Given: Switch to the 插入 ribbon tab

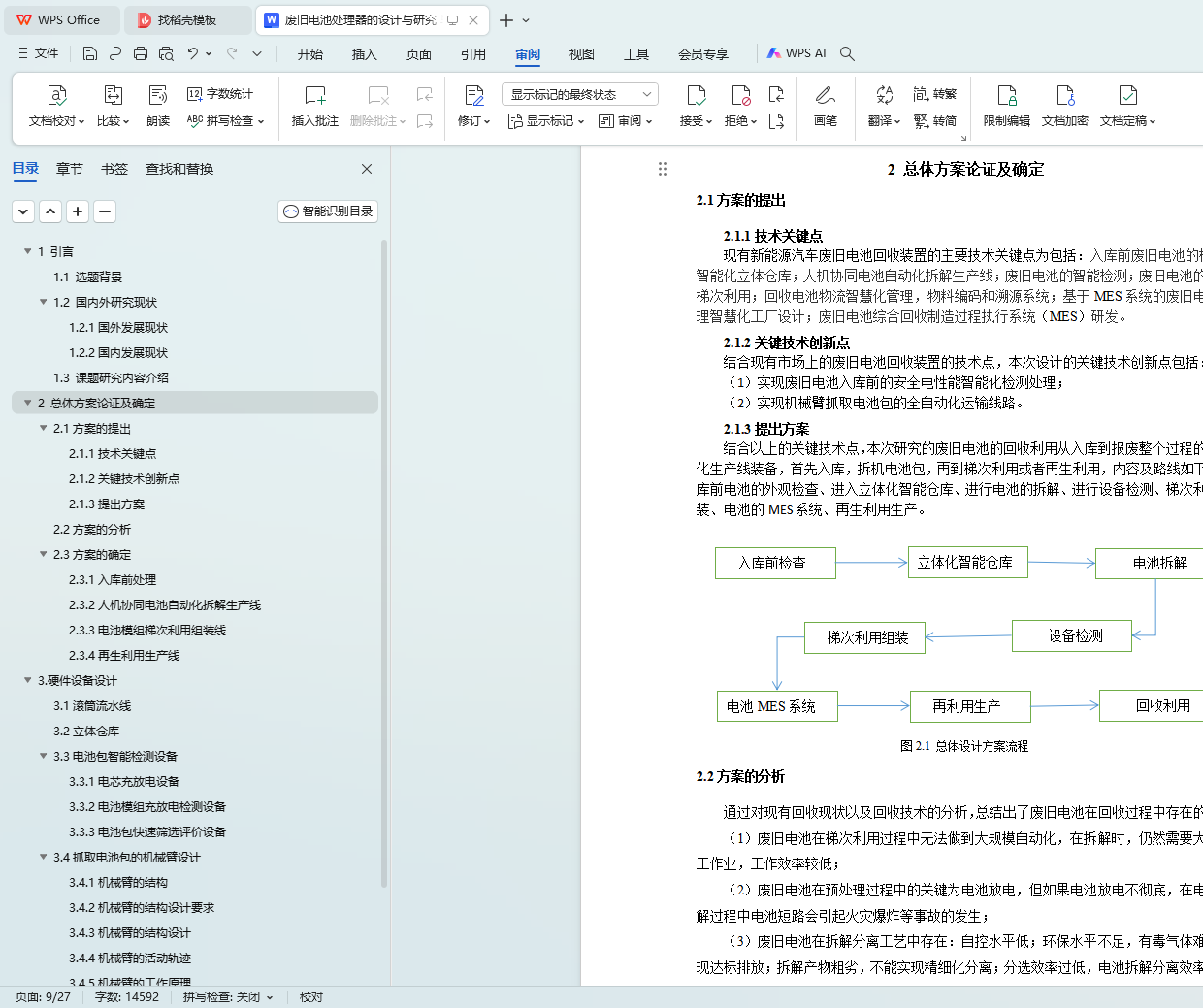Looking at the screenshot, I should 365,54.
